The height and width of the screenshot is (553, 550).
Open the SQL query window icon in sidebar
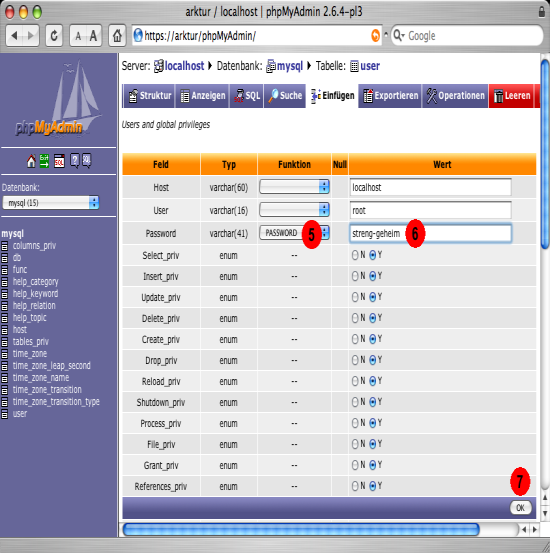59,161
